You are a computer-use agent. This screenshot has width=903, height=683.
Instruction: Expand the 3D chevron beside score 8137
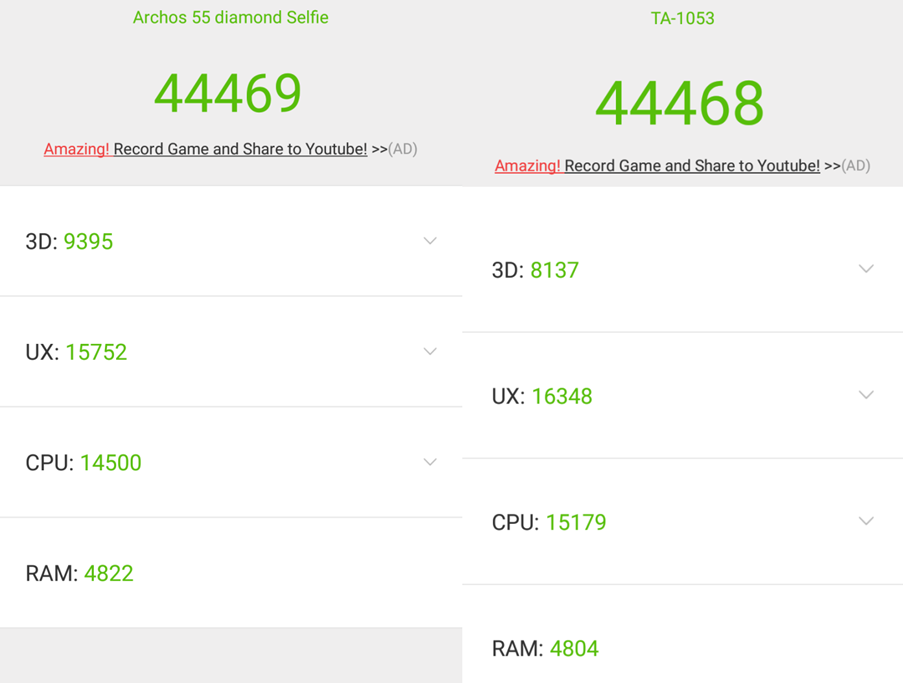(866, 269)
